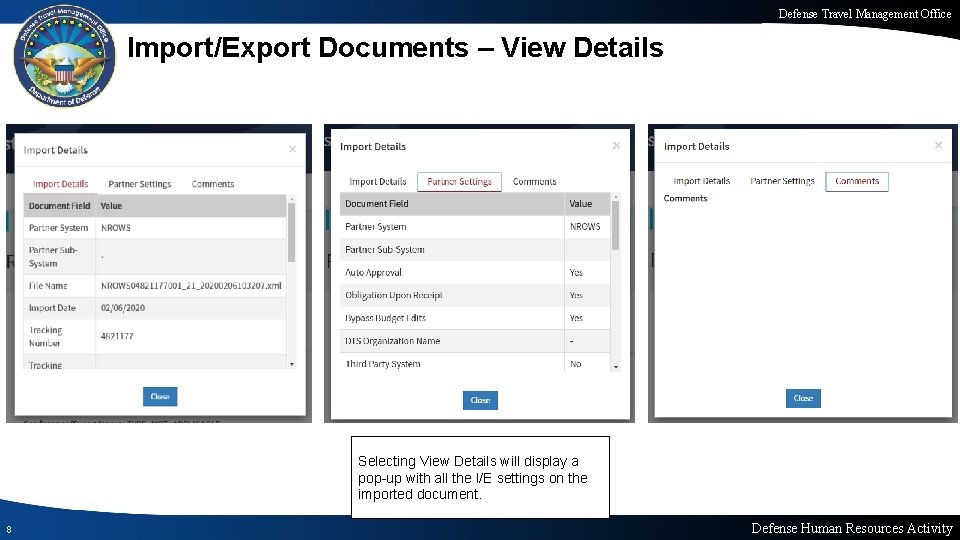This screenshot has width=960, height=540.
Task: Click Document Field header in middle dialog
Action: coord(377,203)
